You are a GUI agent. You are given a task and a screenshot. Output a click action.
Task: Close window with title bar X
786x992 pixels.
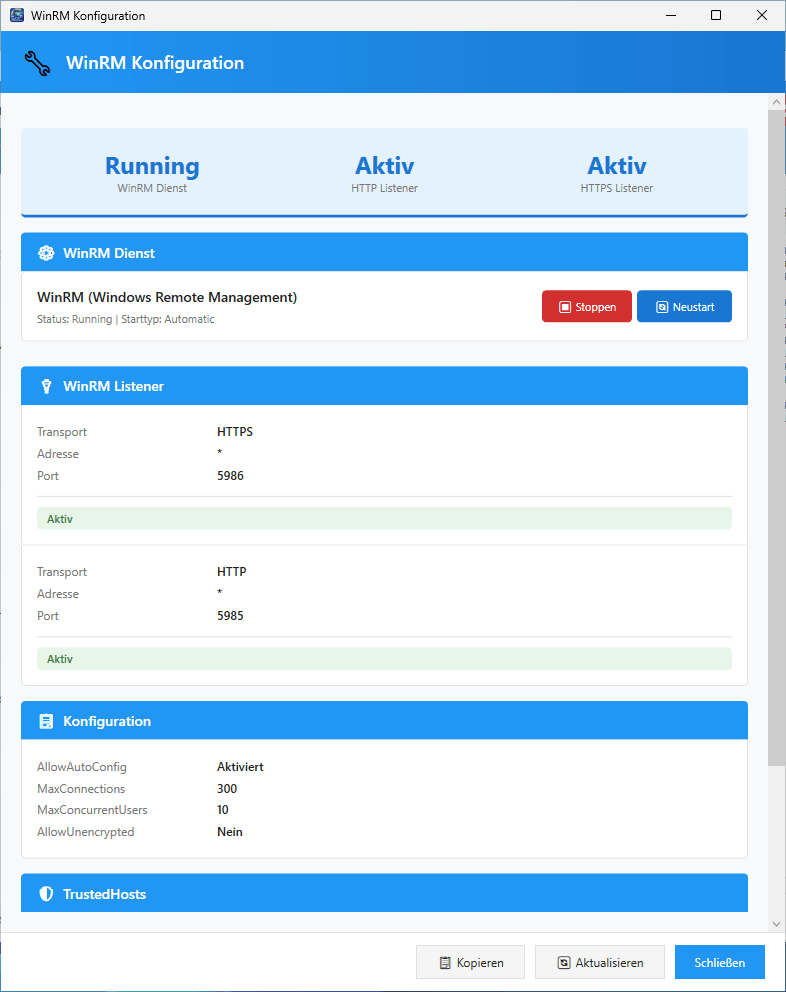[762, 15]
